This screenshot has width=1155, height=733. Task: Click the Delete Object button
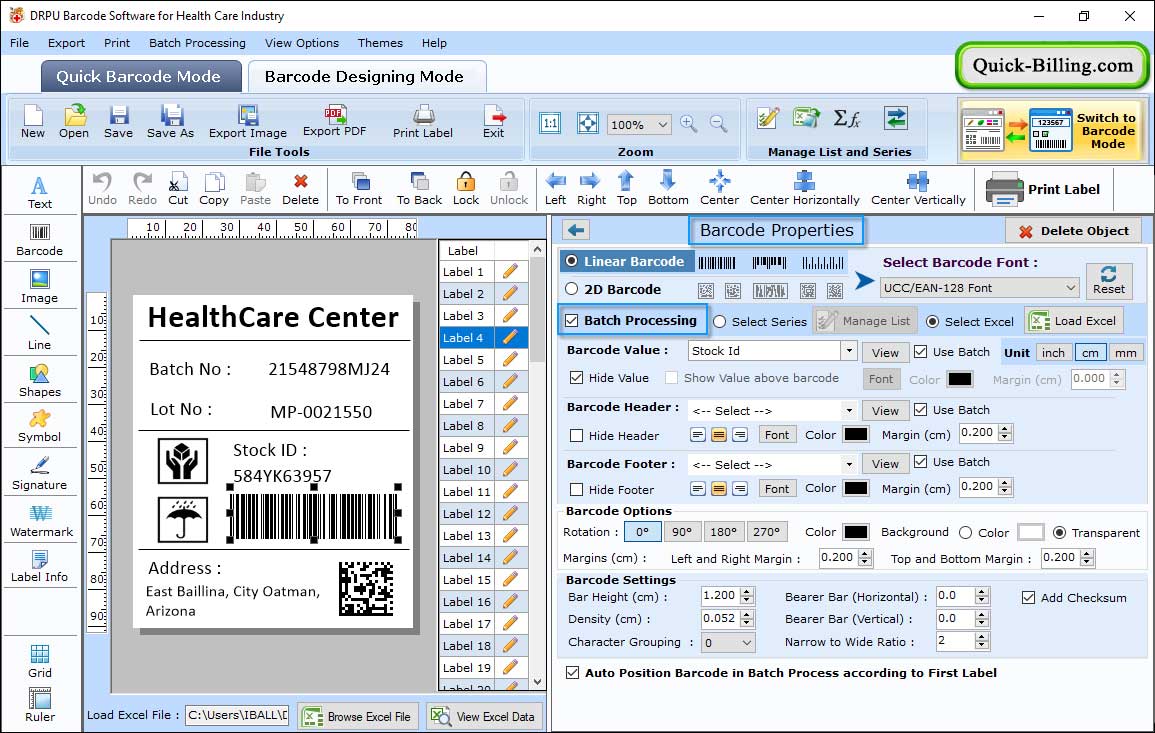pyautogui.click(x=1073, y=231)
